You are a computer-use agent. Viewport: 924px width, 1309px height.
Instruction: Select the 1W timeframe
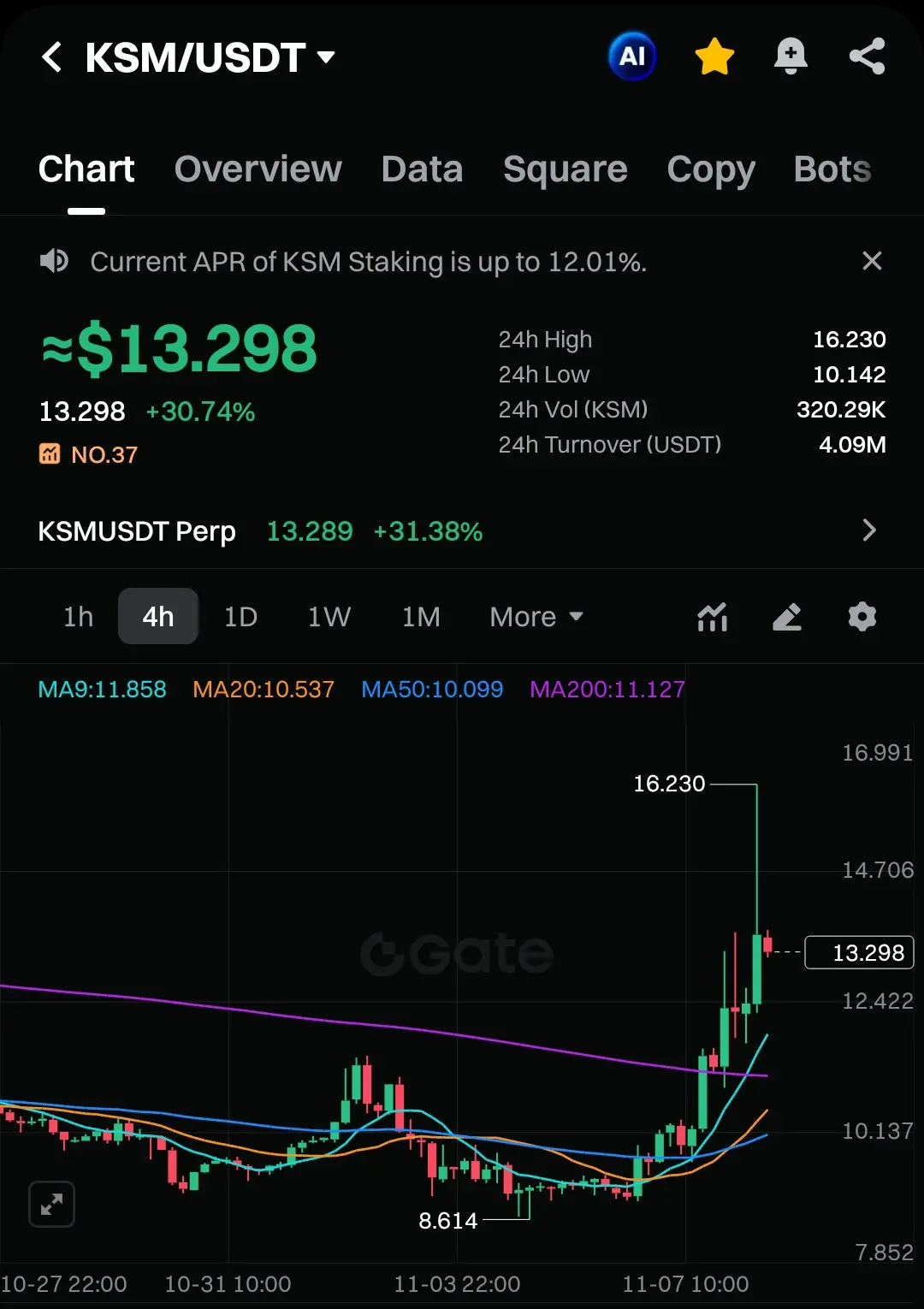pos(329,617)
